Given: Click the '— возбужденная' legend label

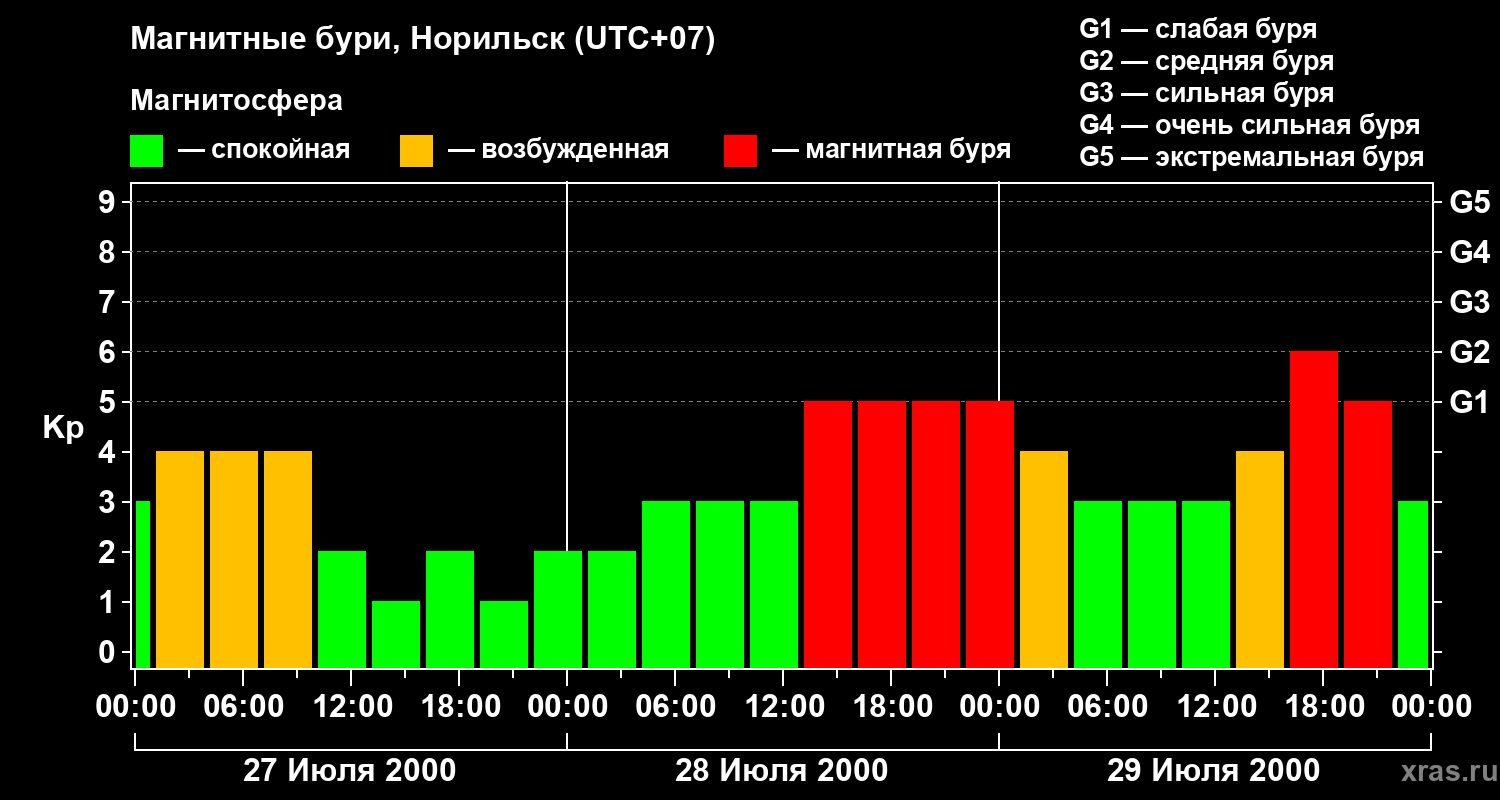Looking at the screenshot, I should click(558, 151).
